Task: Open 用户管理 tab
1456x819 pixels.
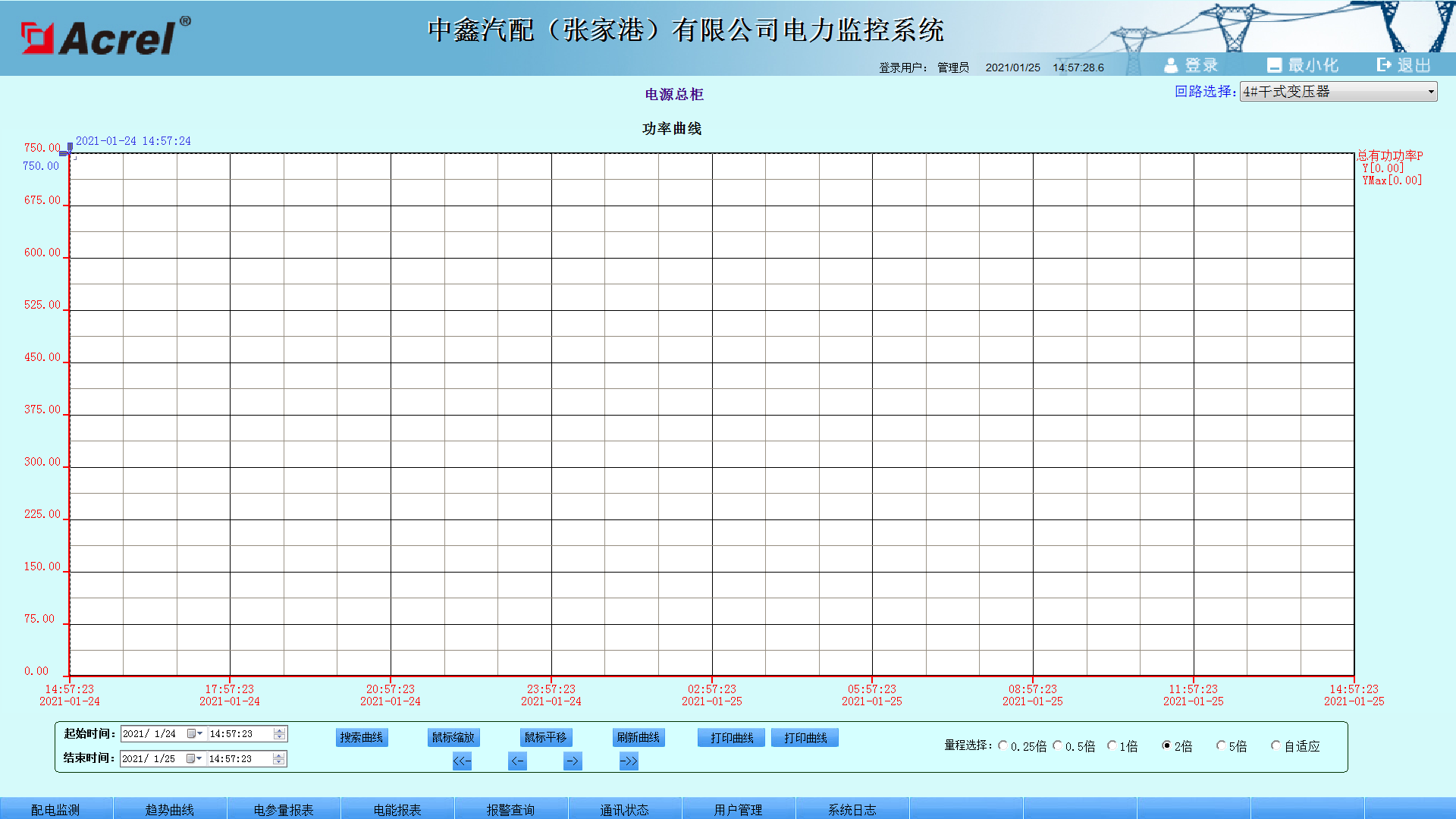Action: [739, 809]
